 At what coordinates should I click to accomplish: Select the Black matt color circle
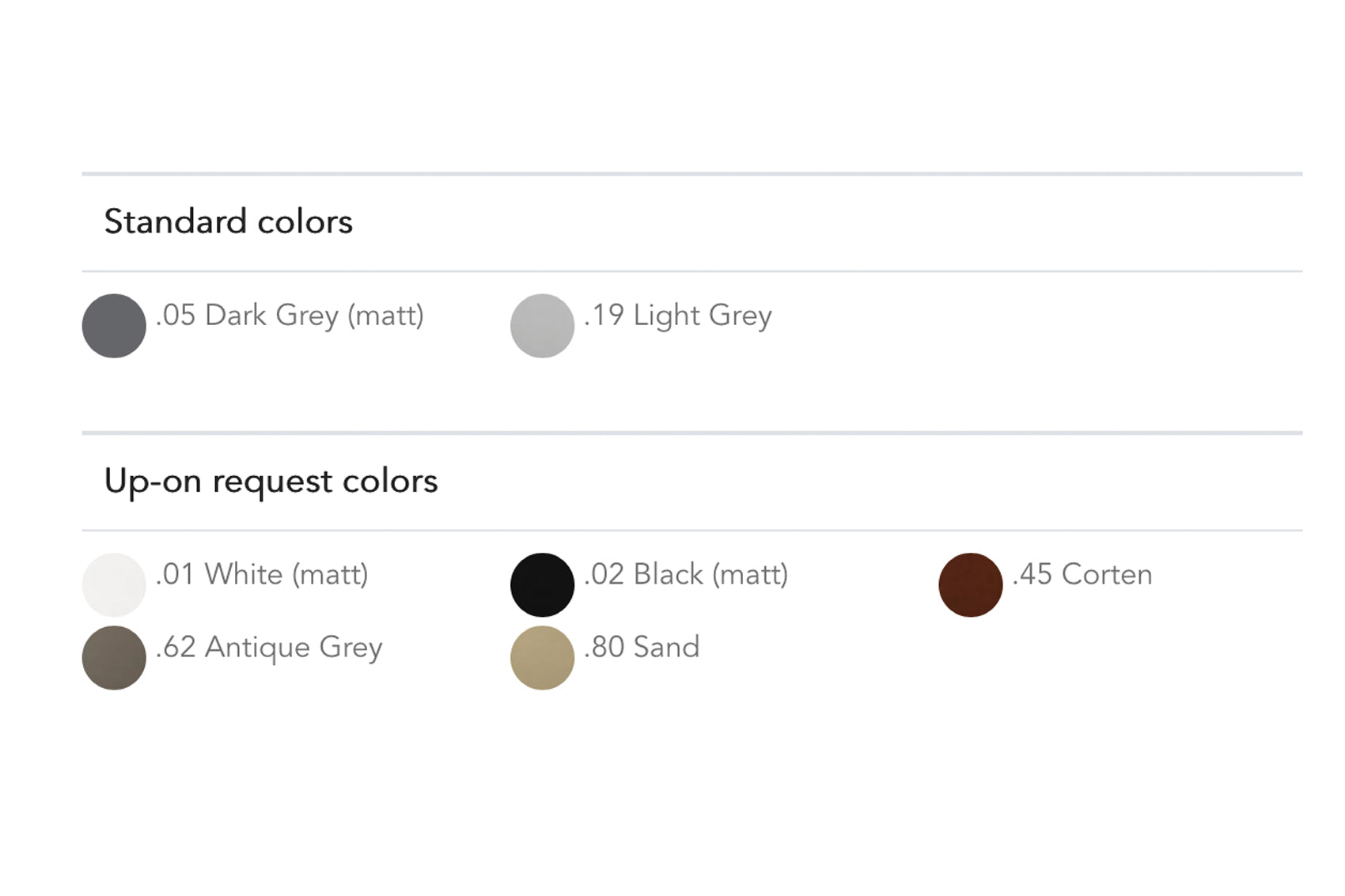pyautogui.click(x=542, y=584)
